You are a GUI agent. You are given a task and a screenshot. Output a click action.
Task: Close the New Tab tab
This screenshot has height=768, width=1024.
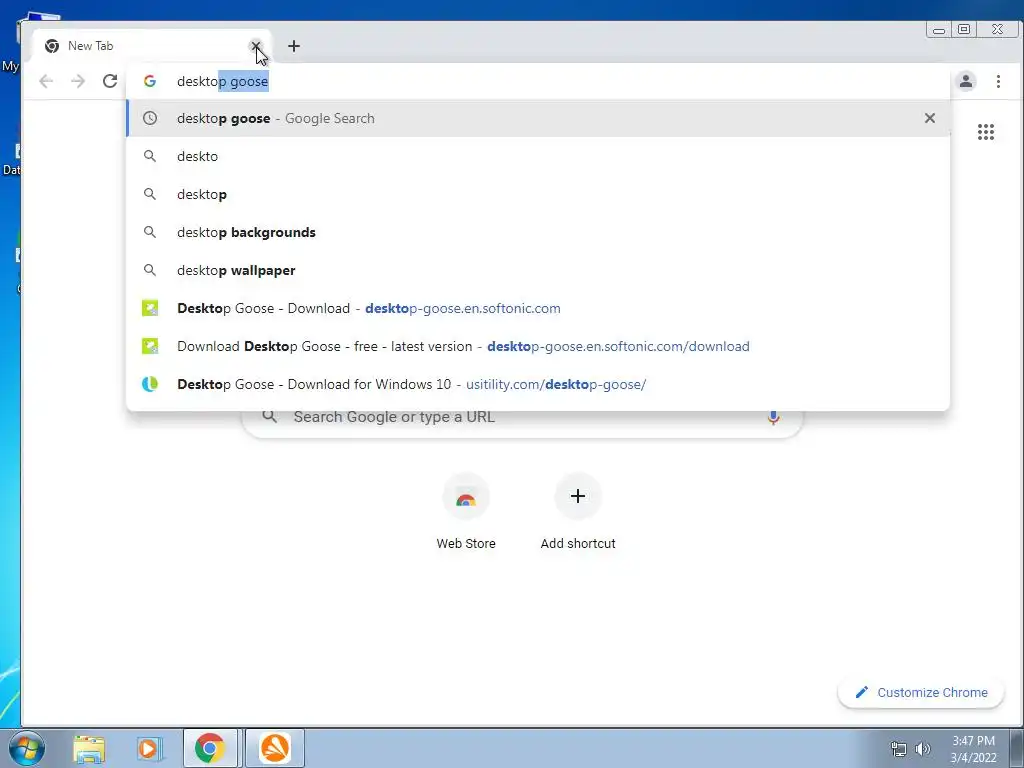tap(255, 46)
